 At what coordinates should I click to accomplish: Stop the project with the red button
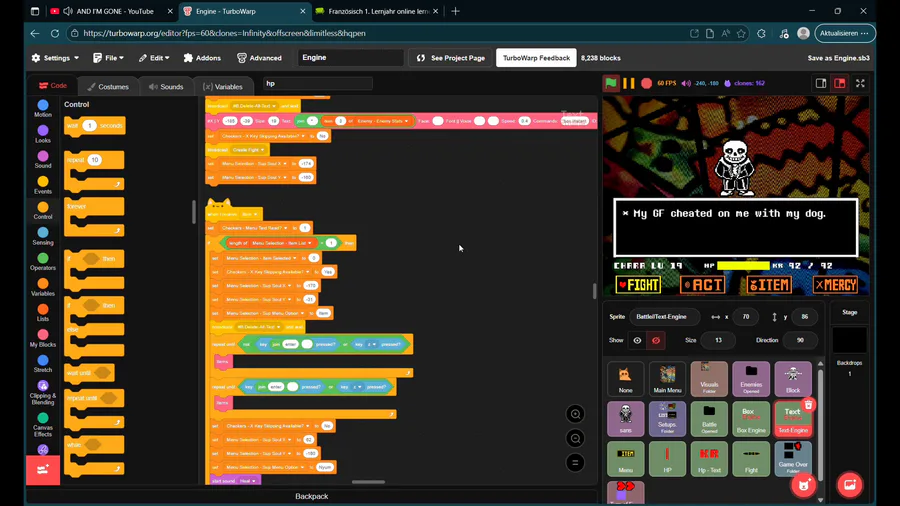[x=646, y=83]
